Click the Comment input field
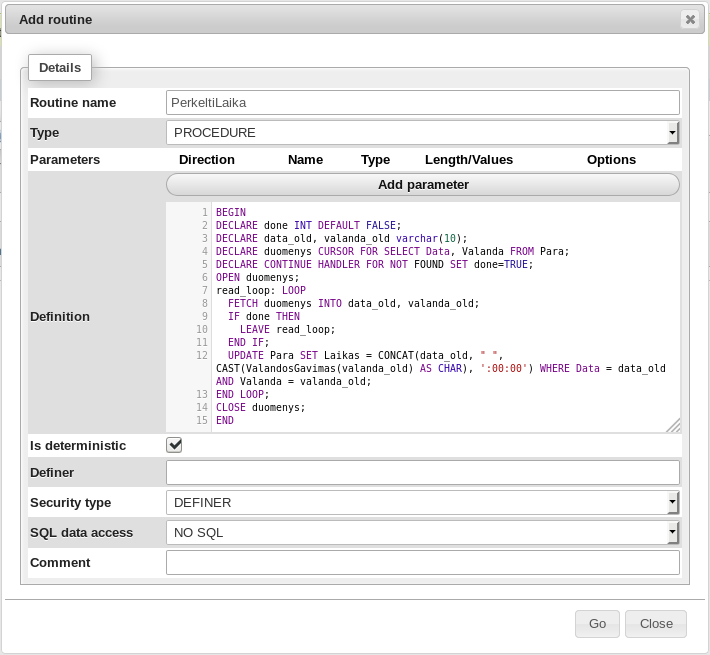This screenshot has width=710, height=655. (422, 562)
